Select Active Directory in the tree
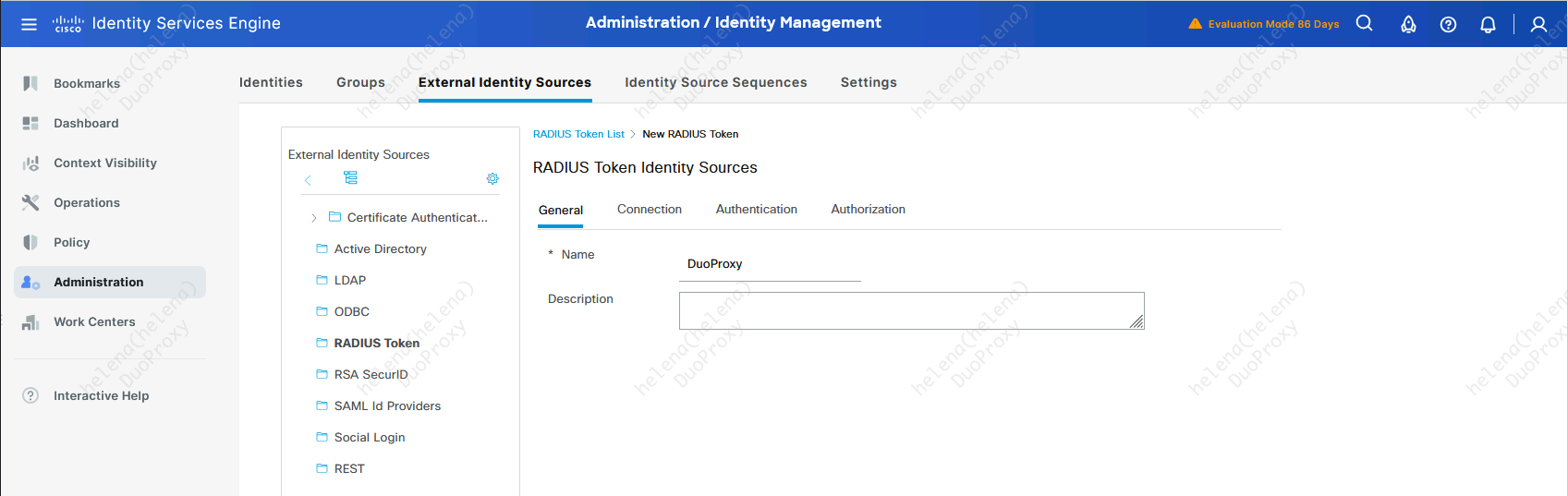This screenshot has width=1568, height=496. coord(380,249)
